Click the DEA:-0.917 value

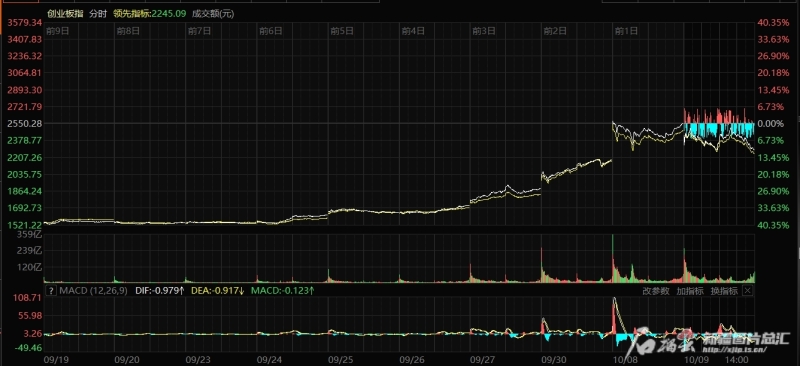tap(218, 291)
